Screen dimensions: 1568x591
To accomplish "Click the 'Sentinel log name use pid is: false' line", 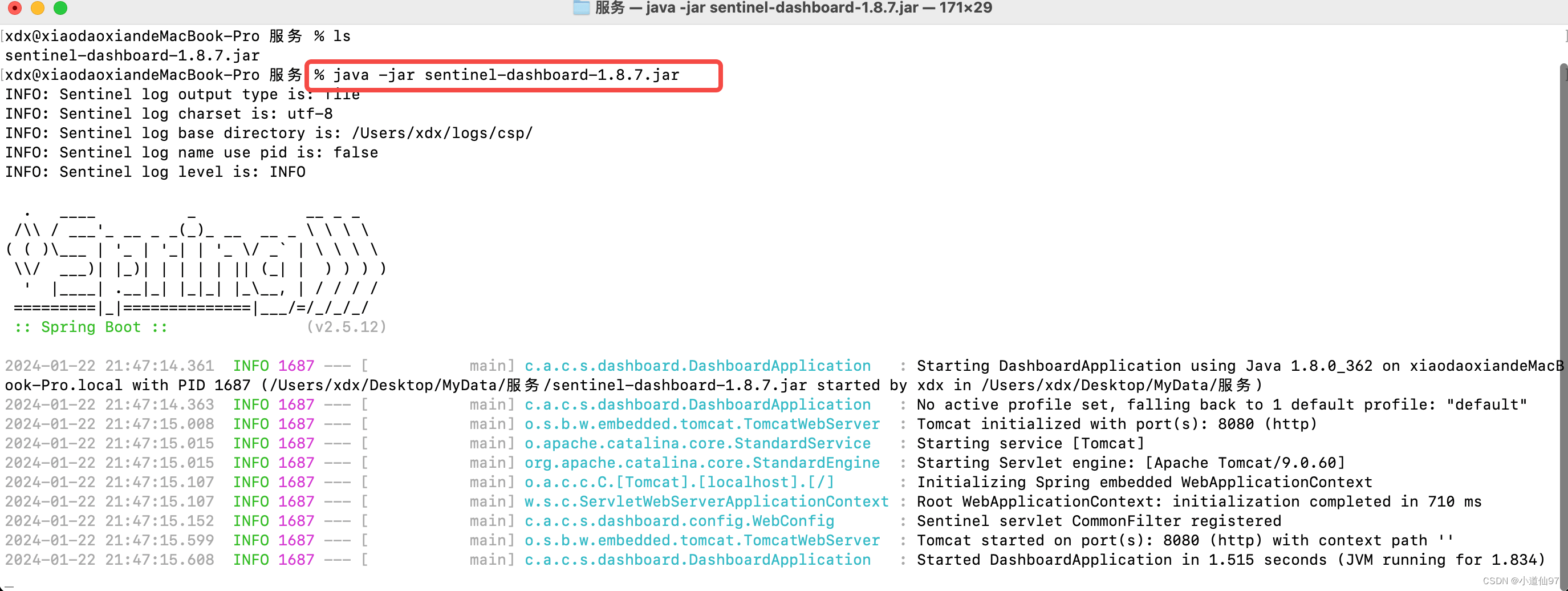I will click(191, 153).
